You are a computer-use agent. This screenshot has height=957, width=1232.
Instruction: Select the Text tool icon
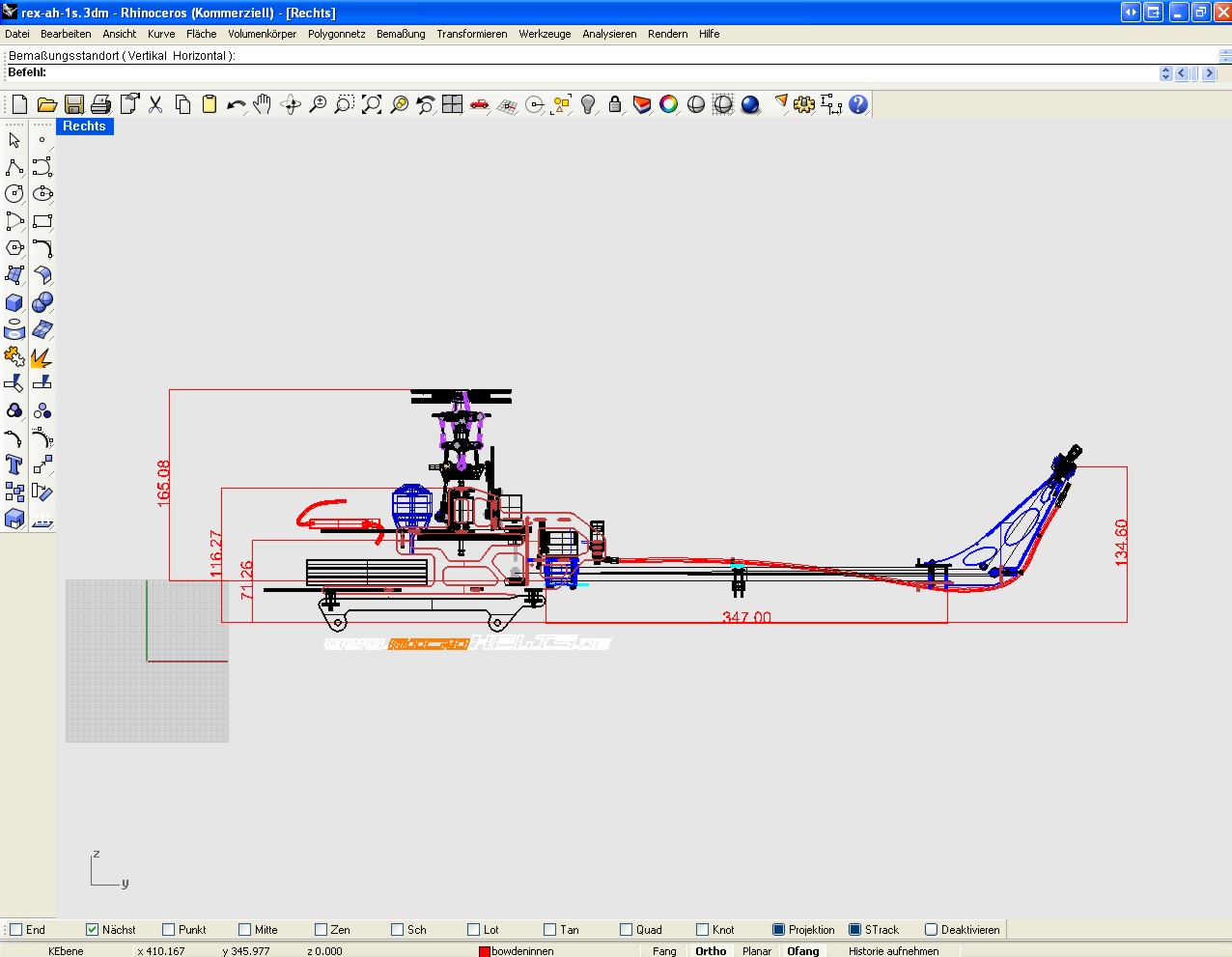coord(14,464)
